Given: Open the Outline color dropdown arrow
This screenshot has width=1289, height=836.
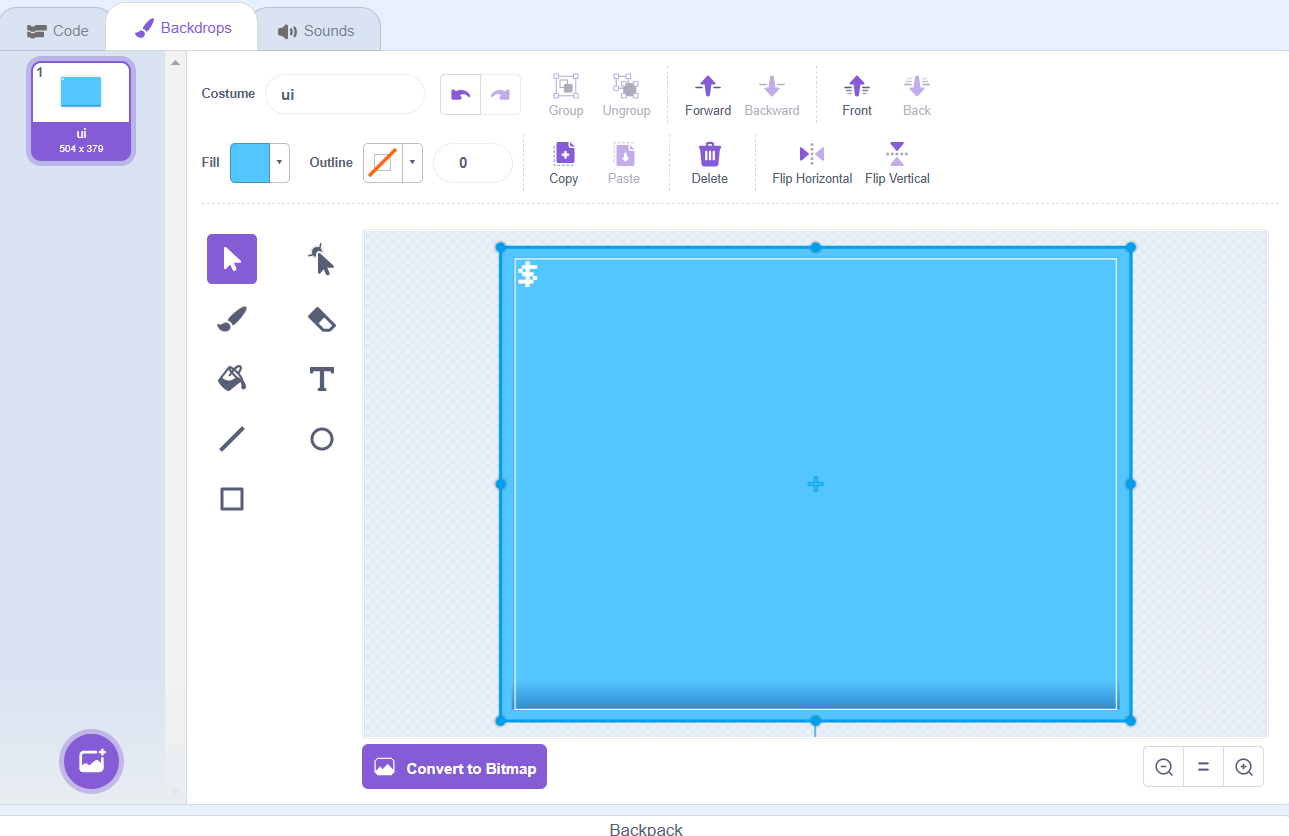Looking at the screenshot, I should (412, 162).
